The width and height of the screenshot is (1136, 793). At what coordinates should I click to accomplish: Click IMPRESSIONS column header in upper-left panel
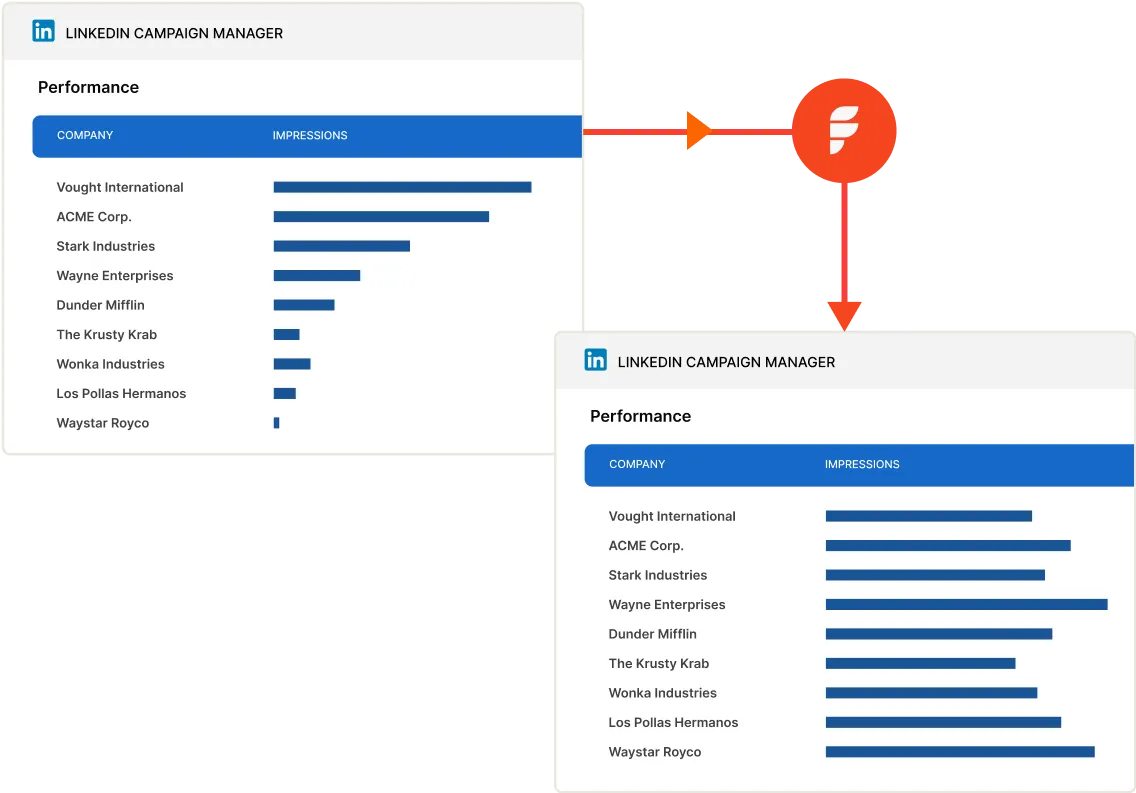(x=310, y=135)
